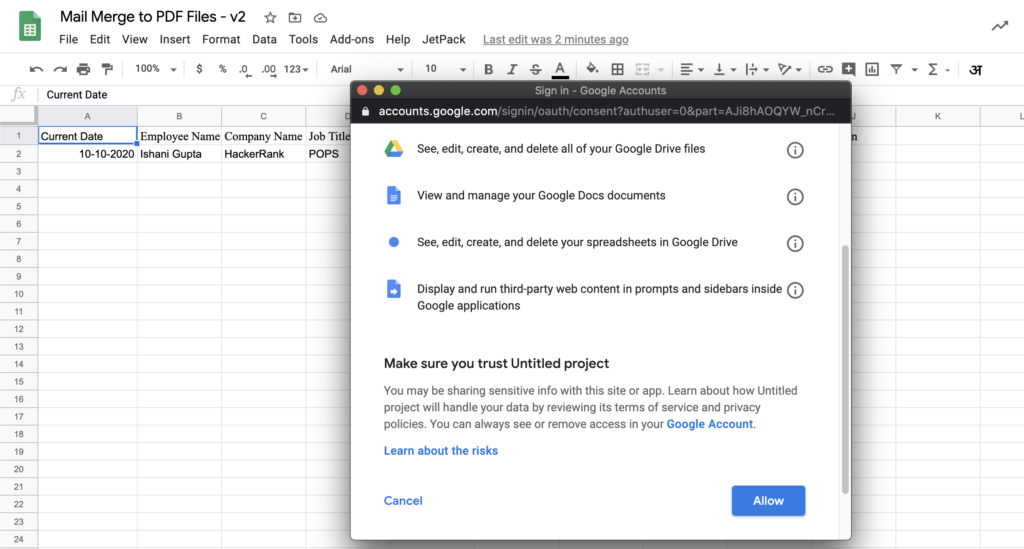Click the Insert link icon
The width and height of the screenshot is (1024, 549).
pos(825,69)
